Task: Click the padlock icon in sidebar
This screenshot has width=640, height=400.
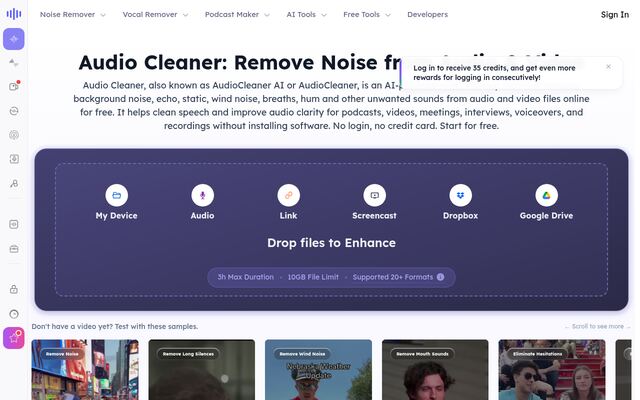Action: pyautogui.click(x=14, y=289)
